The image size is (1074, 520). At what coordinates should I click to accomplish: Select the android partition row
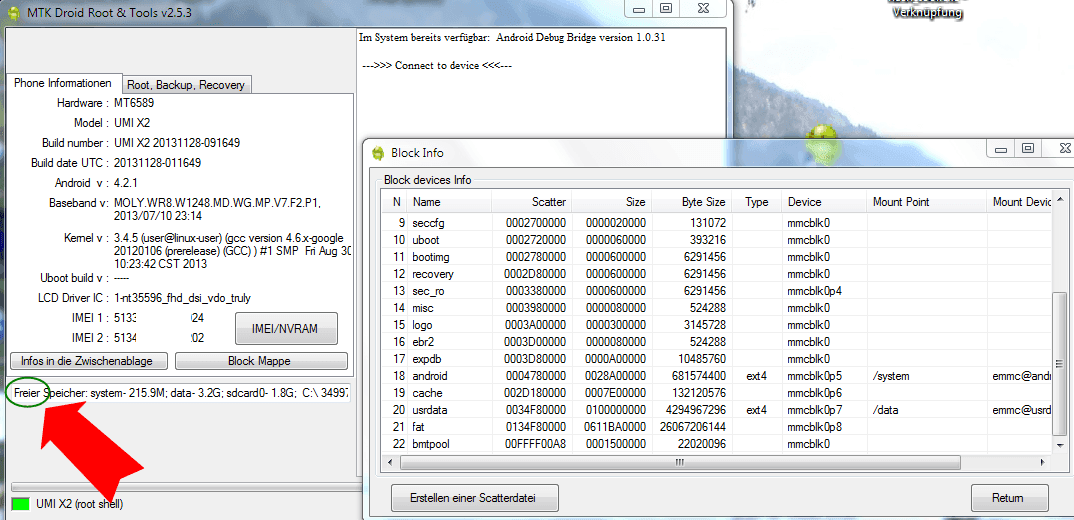click(x=717, y=376)
